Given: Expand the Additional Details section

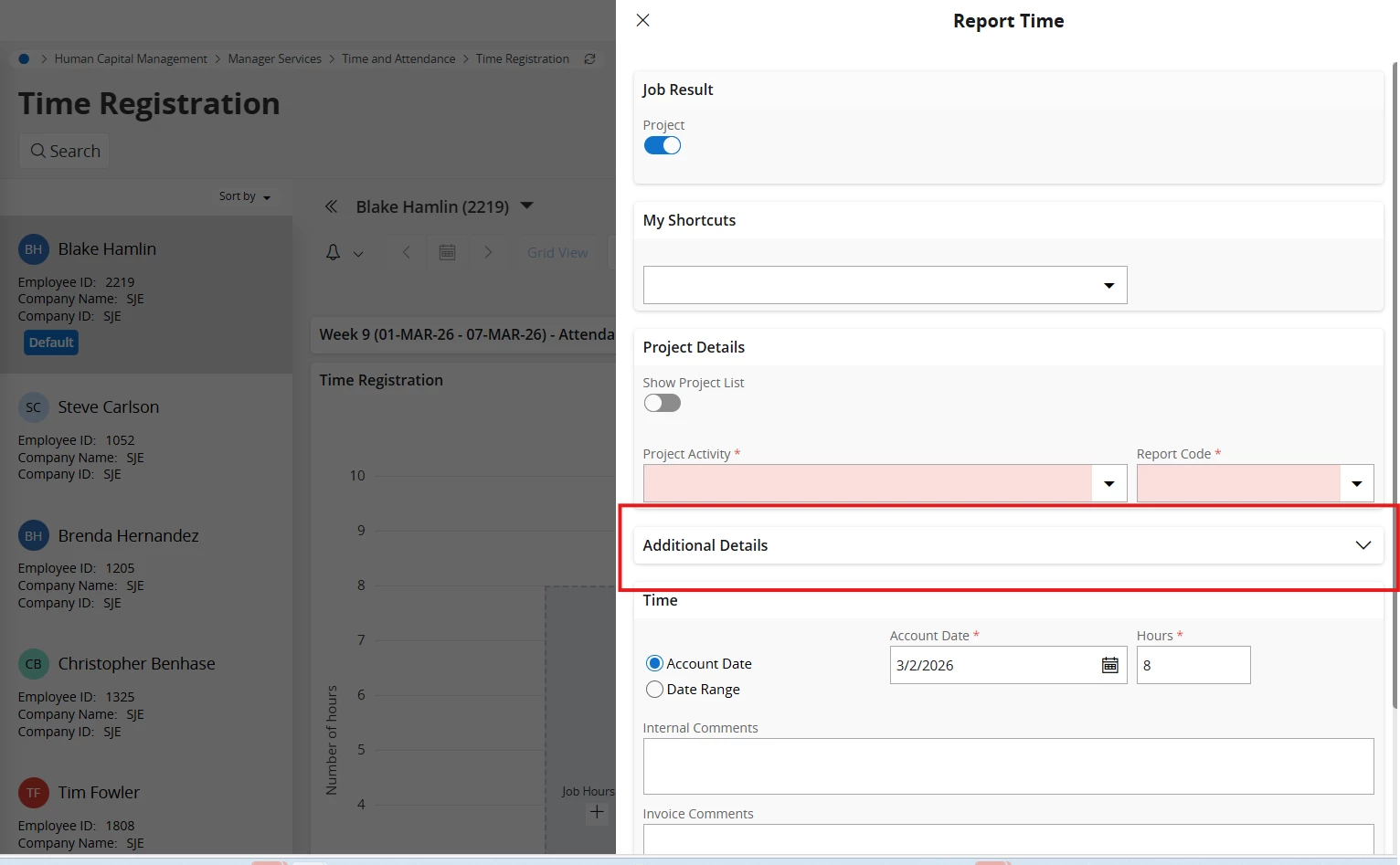Looking at the screenshot, I should point(1363,545).
